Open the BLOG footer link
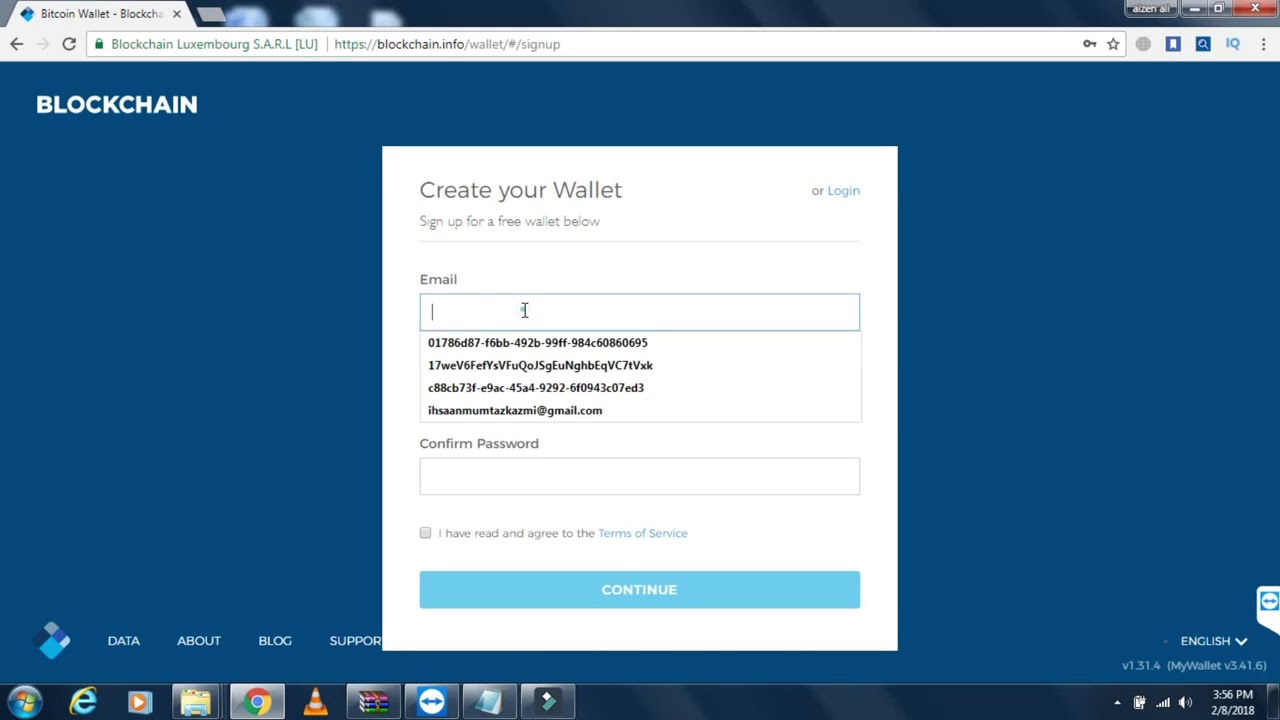This screenshot has width=1280, height=720. [x=275, y=641]
